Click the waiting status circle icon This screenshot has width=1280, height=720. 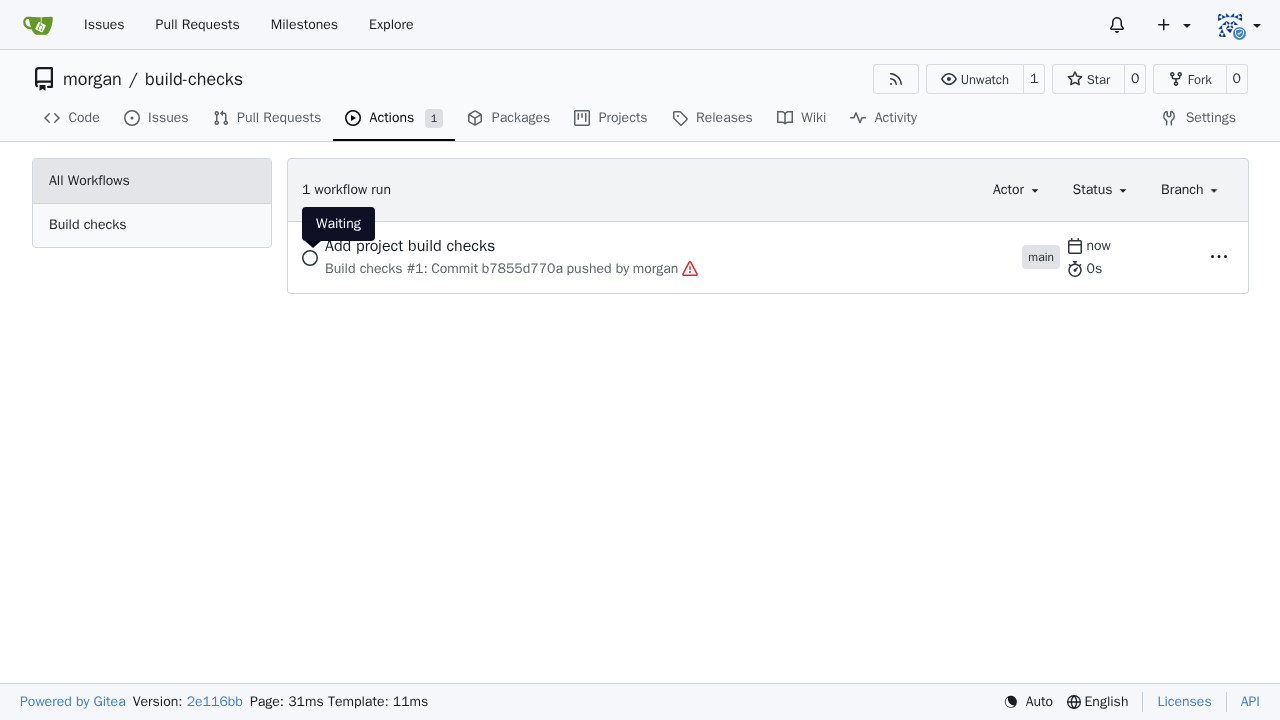coord(310,258)
